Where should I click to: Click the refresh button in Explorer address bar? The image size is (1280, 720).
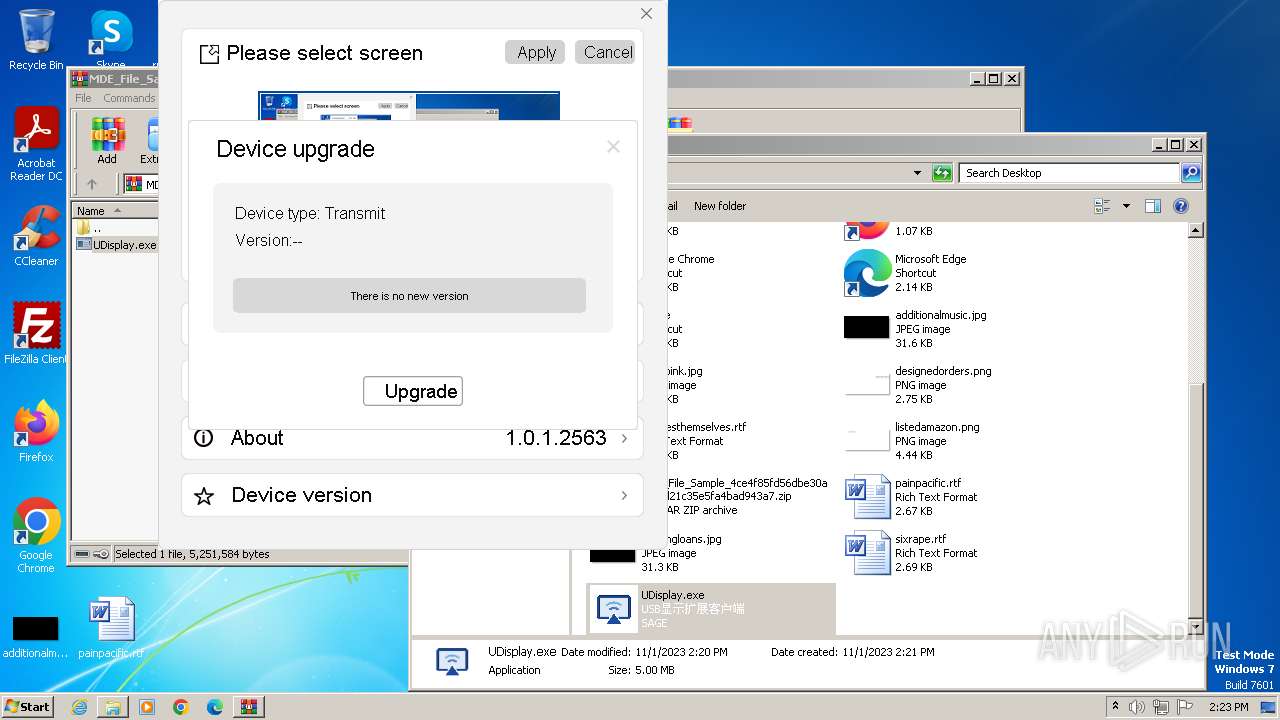coord(942,173)
